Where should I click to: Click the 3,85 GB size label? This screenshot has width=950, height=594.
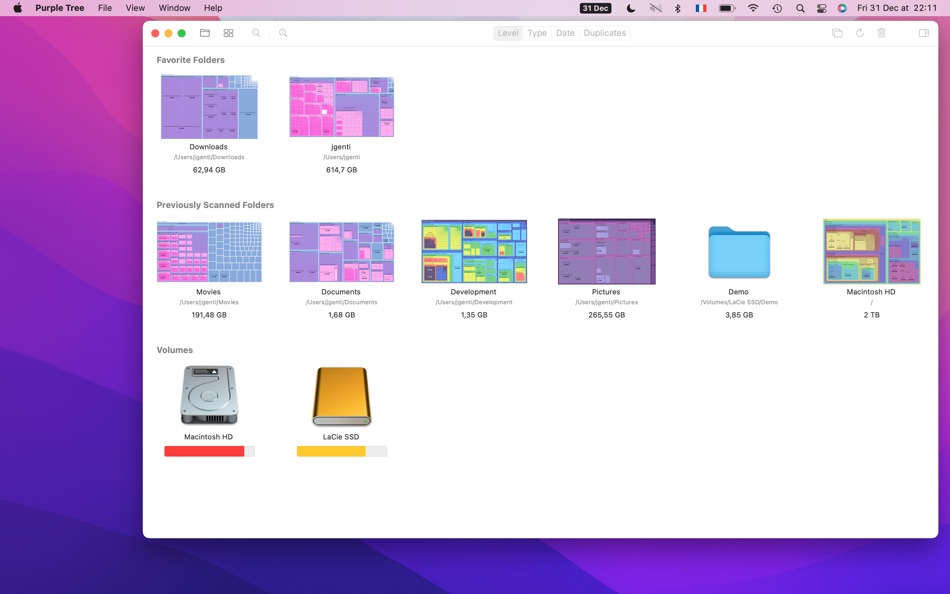coord(739,315)
